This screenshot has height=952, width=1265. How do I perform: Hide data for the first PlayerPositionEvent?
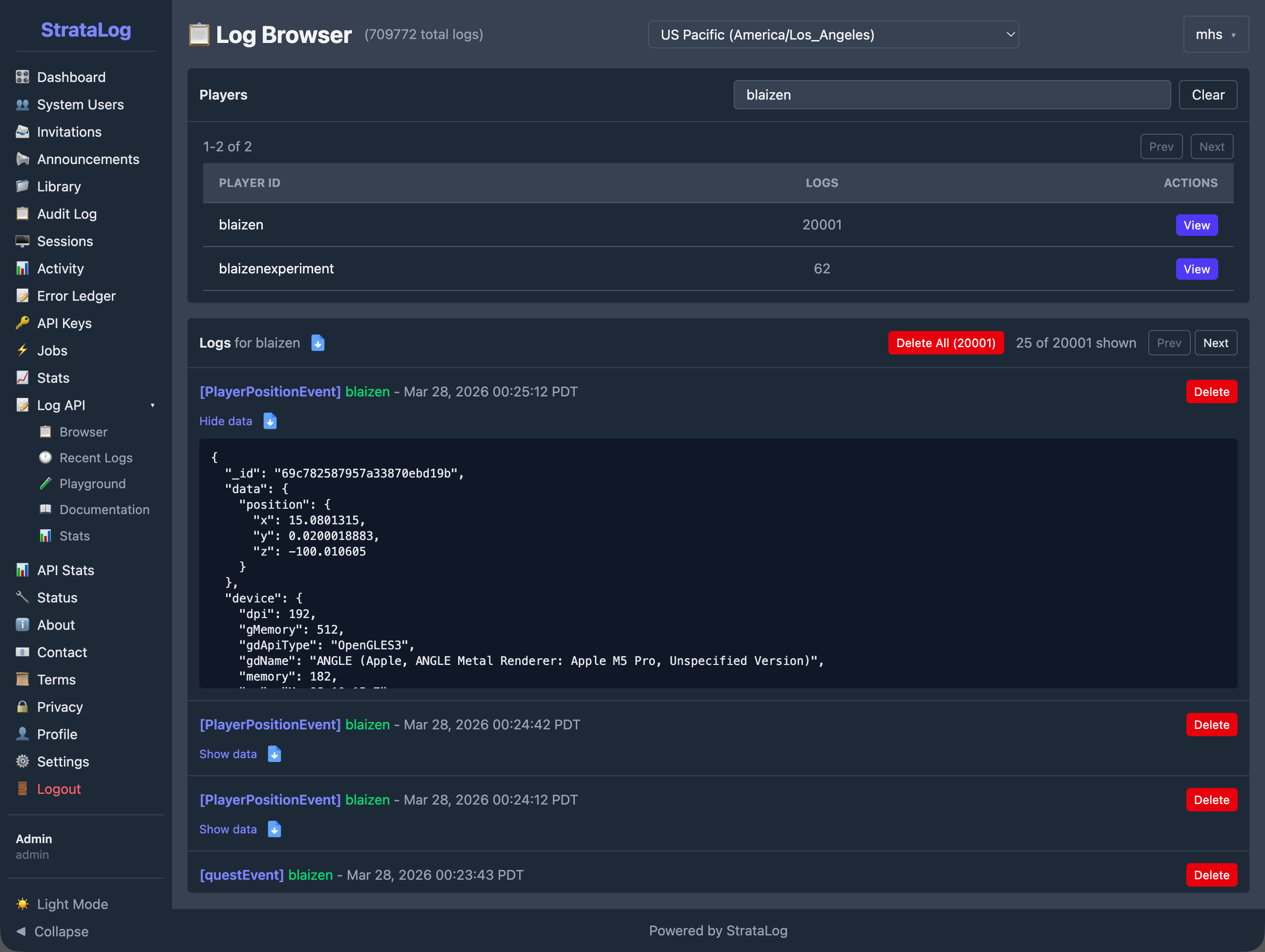point(226,421)
